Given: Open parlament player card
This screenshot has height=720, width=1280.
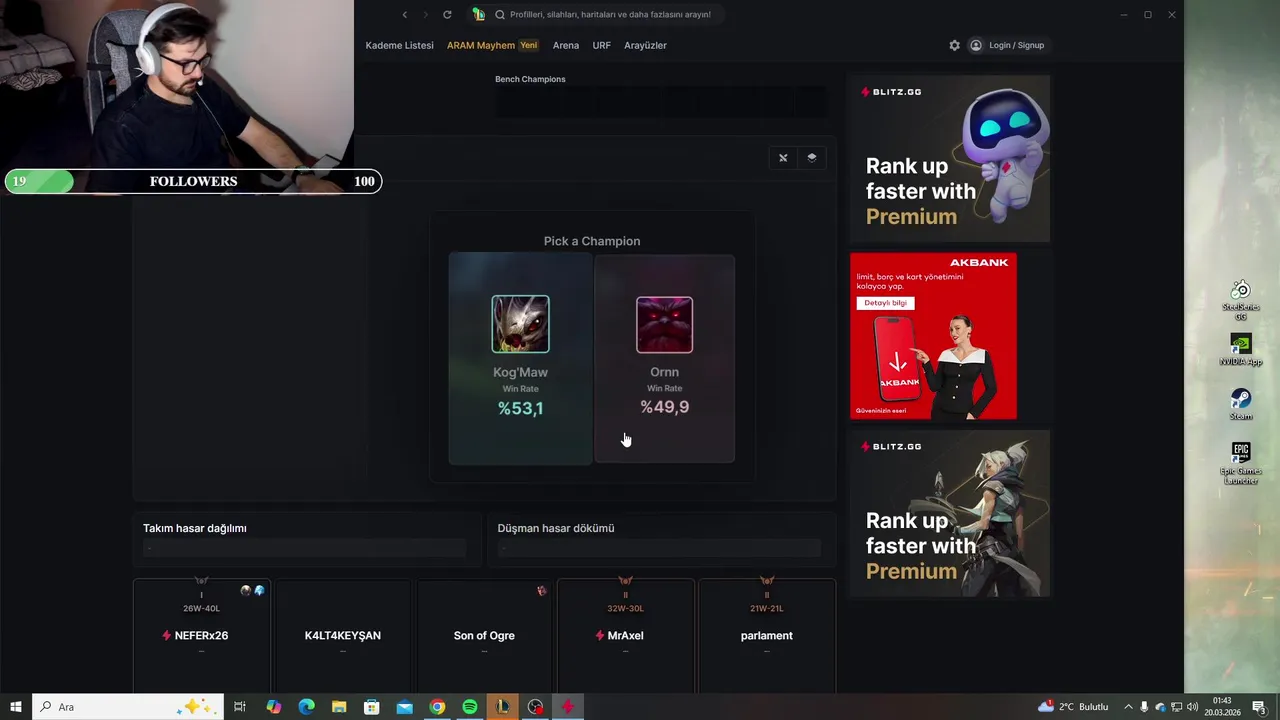Looking at the screenshot, I should click(767, 635).
